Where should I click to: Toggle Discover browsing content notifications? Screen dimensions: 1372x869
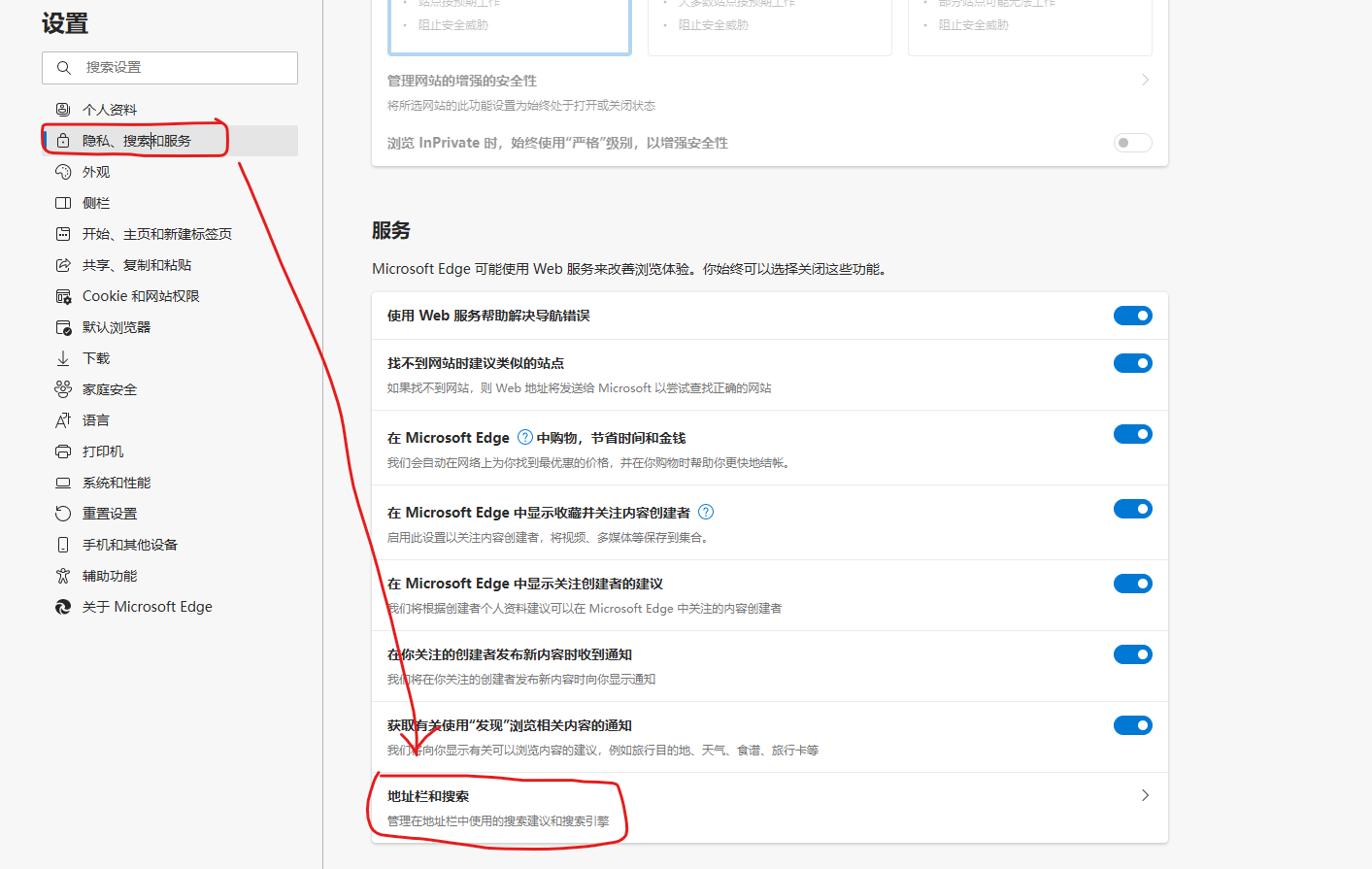click(1132, 725)
